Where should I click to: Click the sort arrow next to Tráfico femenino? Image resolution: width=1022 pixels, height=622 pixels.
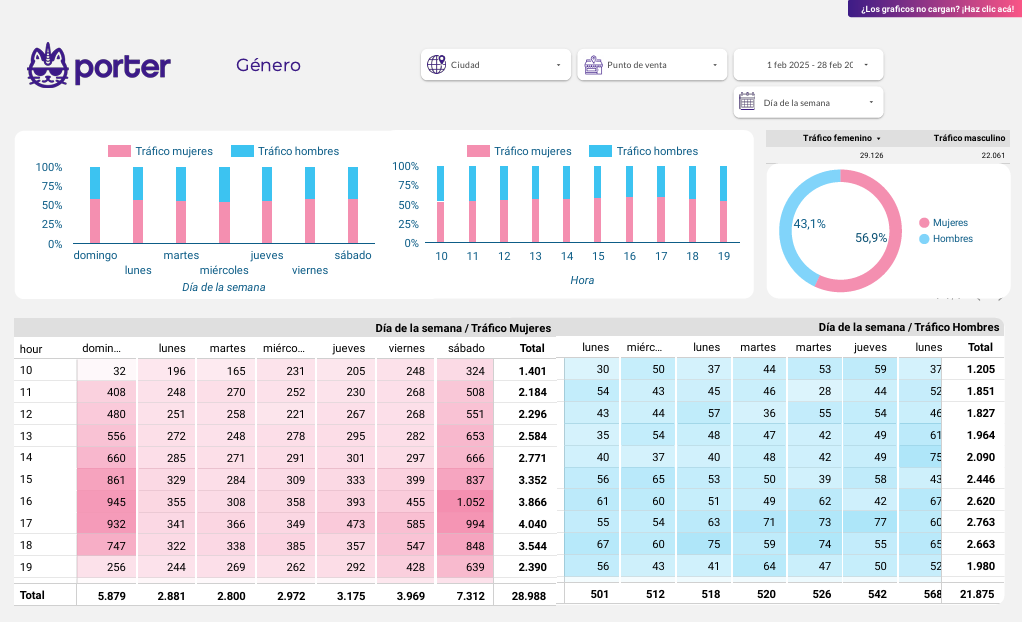[879, 138]
